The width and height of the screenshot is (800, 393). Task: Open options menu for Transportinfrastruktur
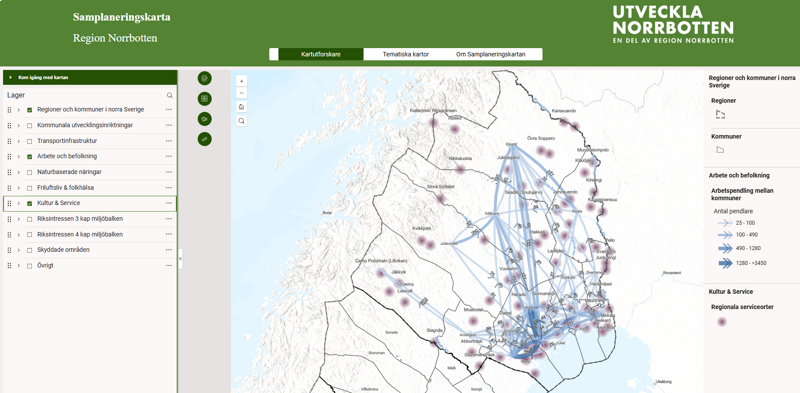click(169, 141)
